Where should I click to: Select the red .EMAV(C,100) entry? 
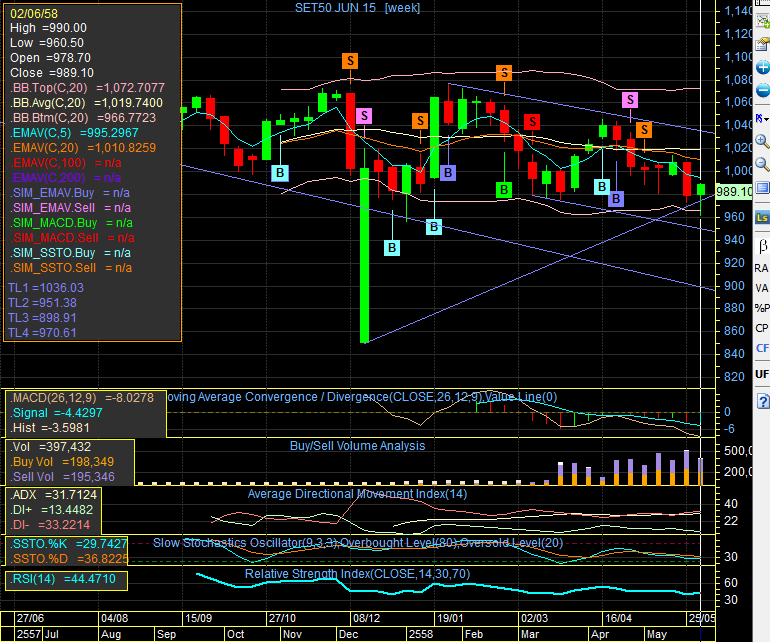coord(66,163)
